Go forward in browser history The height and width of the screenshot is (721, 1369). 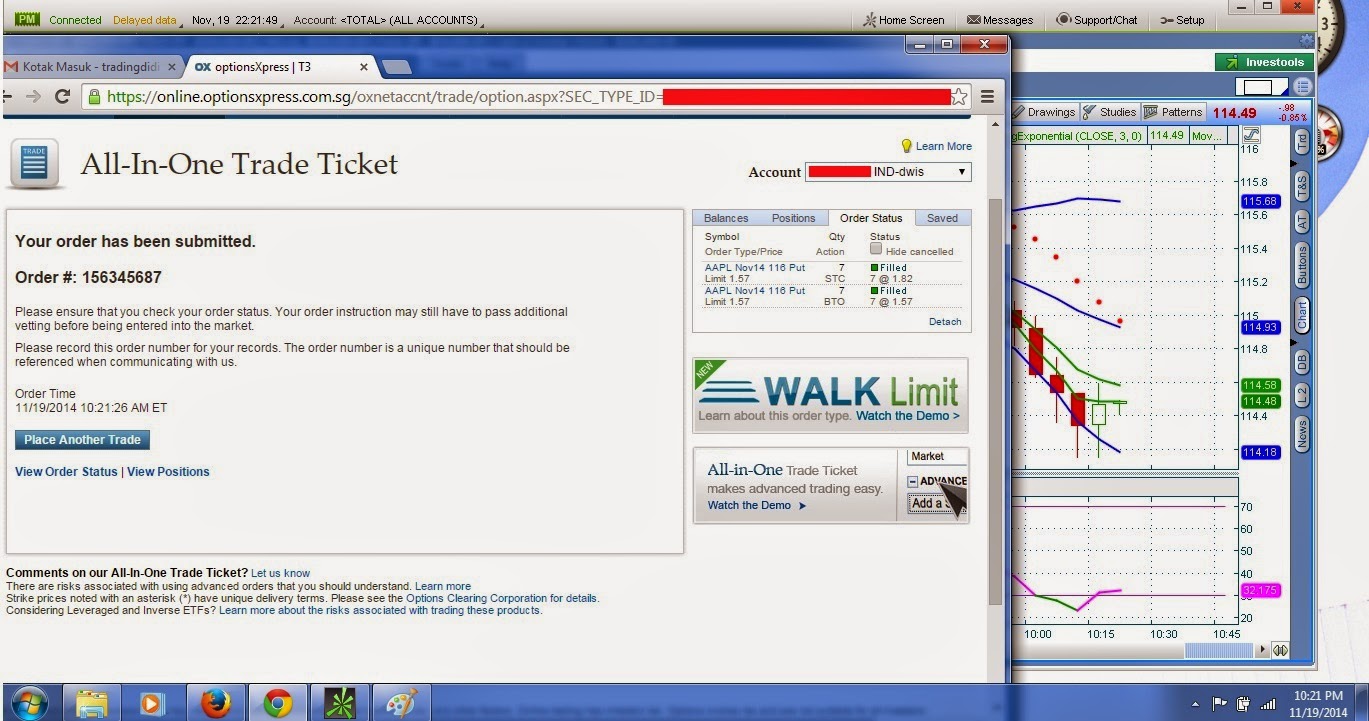tap(33, 97)
